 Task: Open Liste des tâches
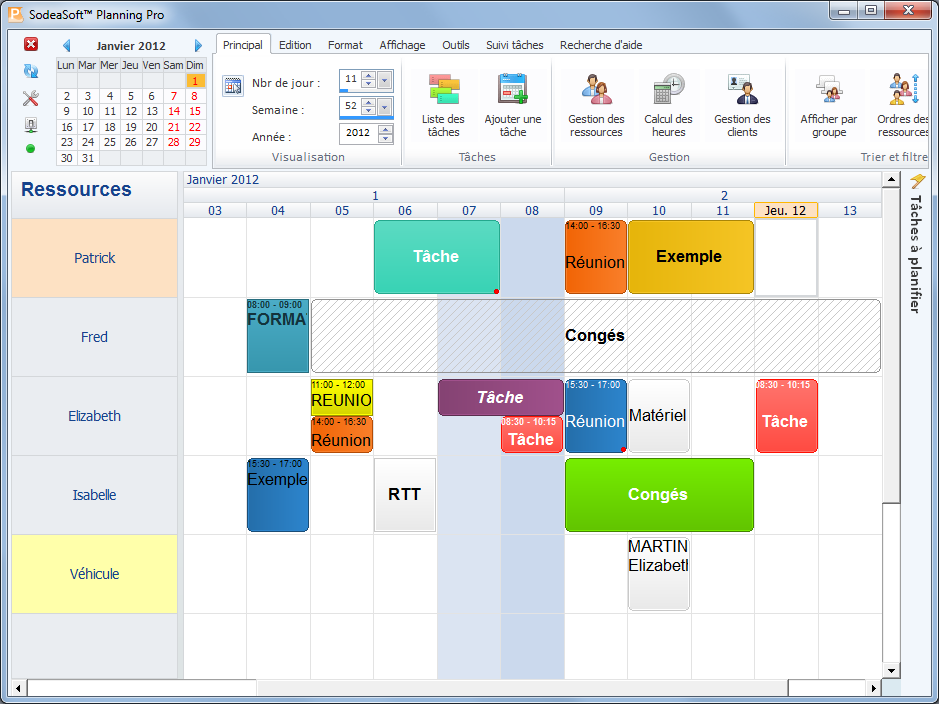coord(443,106)
